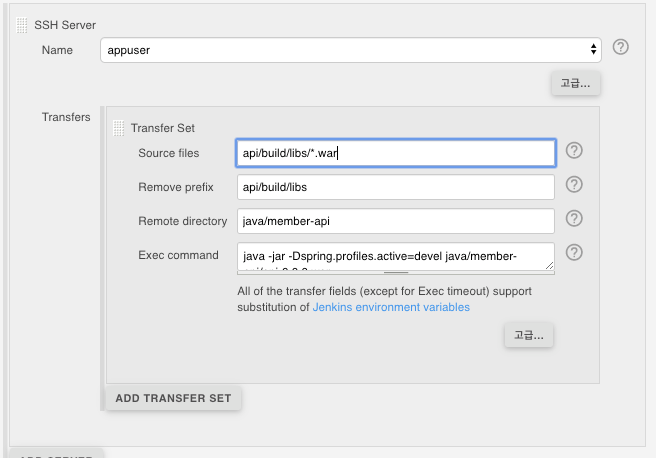Grab the SSH Server drag handle
This screenshot has height=458, width=656.
[22, 25]
